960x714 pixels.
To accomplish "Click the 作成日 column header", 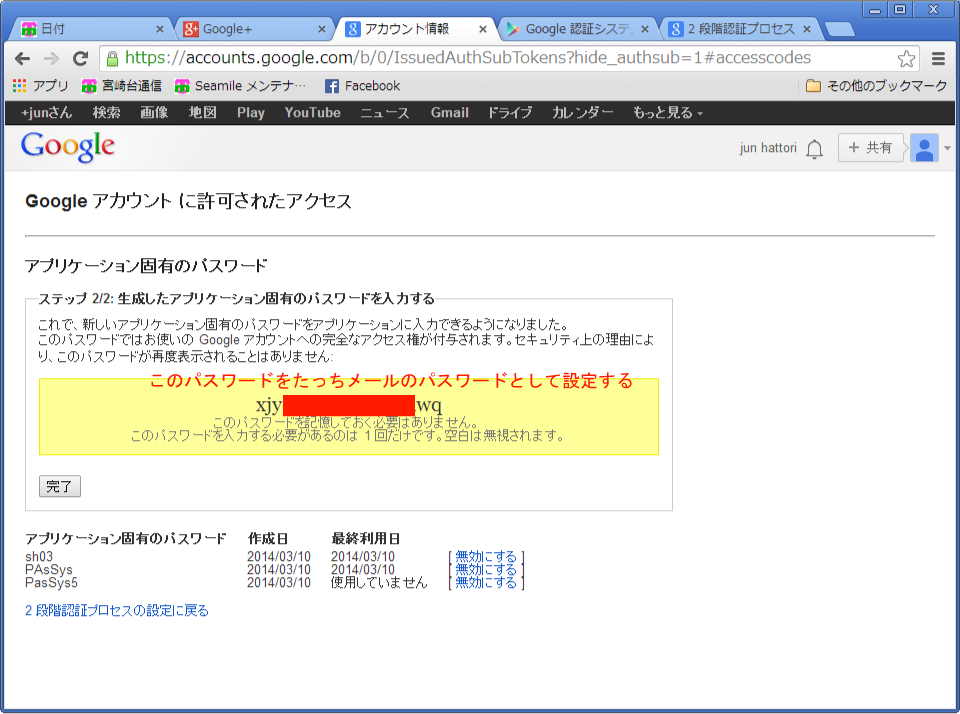I will tap(268, 538).
